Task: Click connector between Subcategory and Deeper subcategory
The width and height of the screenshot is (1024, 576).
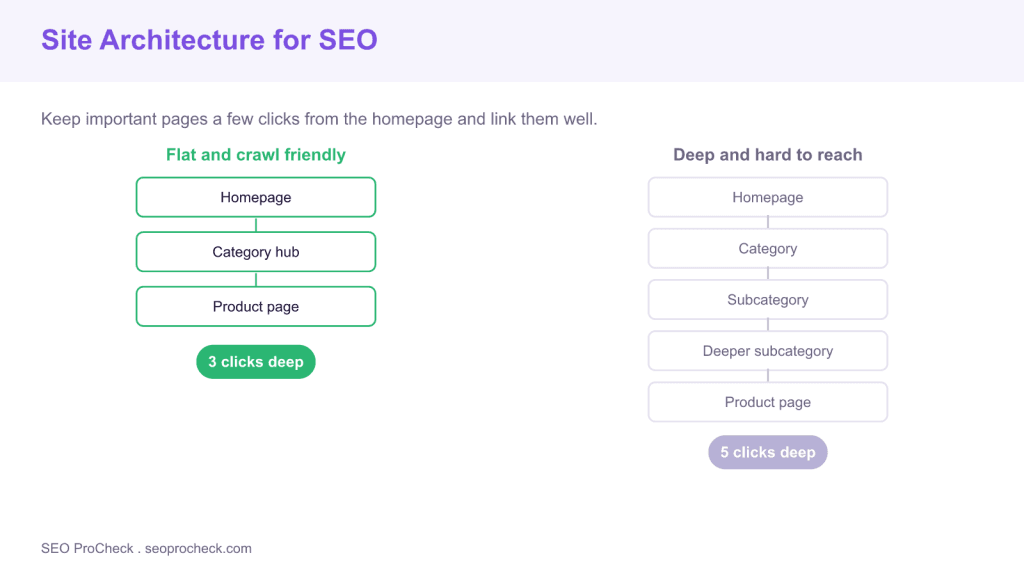Action: (768, 325)
